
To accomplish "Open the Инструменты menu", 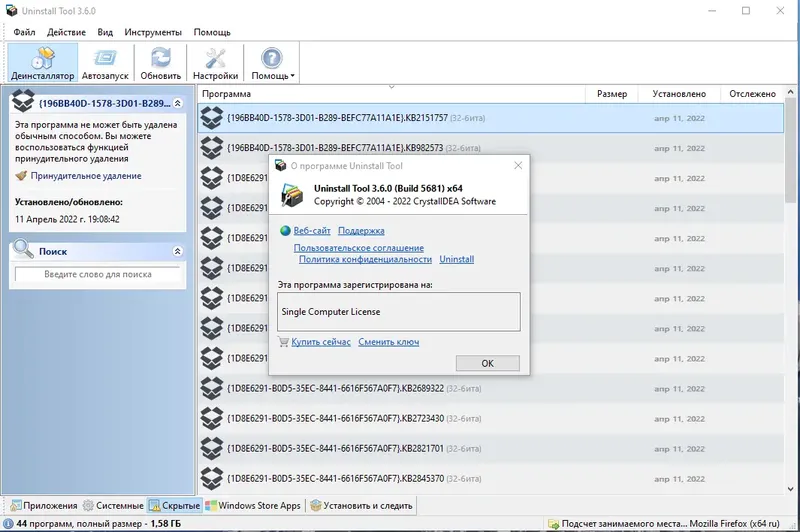I will pos(153,32).
